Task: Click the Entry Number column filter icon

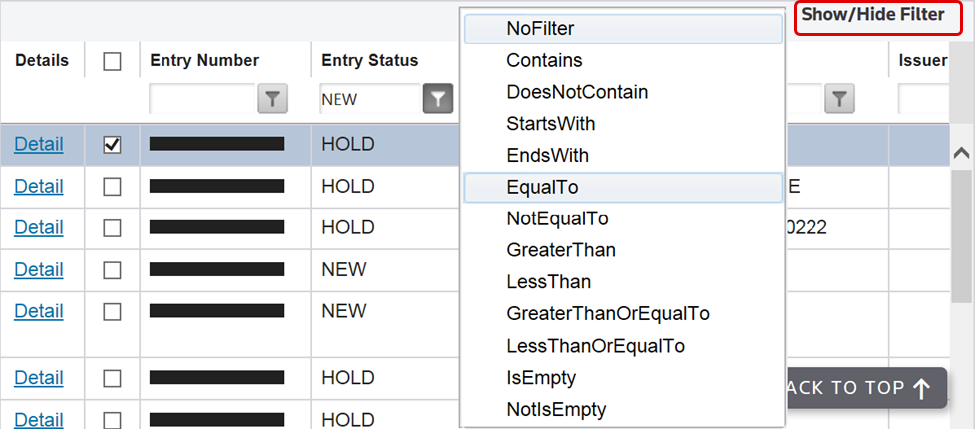Action: click(x=273, y=98)
